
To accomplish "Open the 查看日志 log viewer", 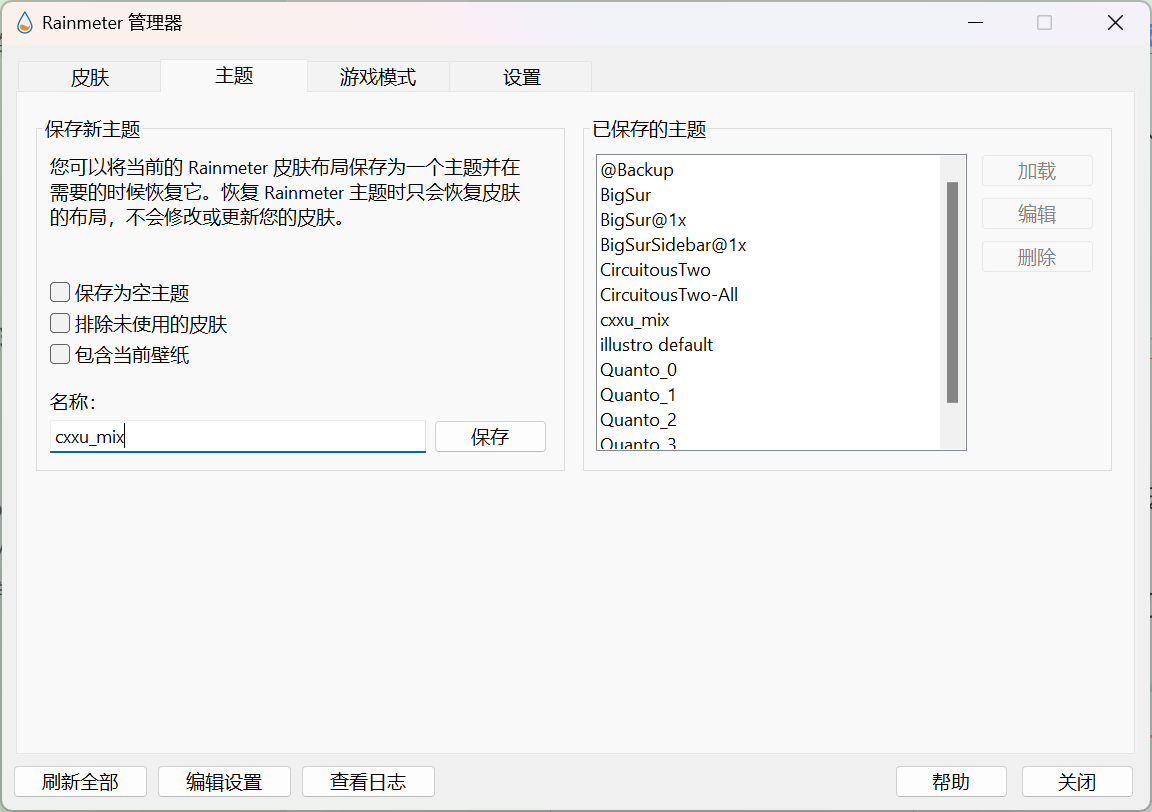I will 368,781.
